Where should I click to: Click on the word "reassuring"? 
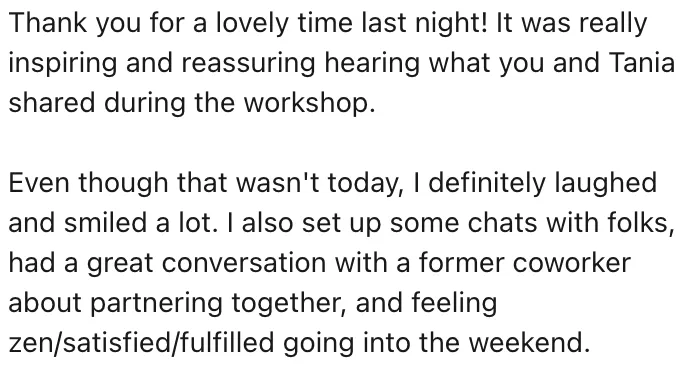(x=248, y=64)
